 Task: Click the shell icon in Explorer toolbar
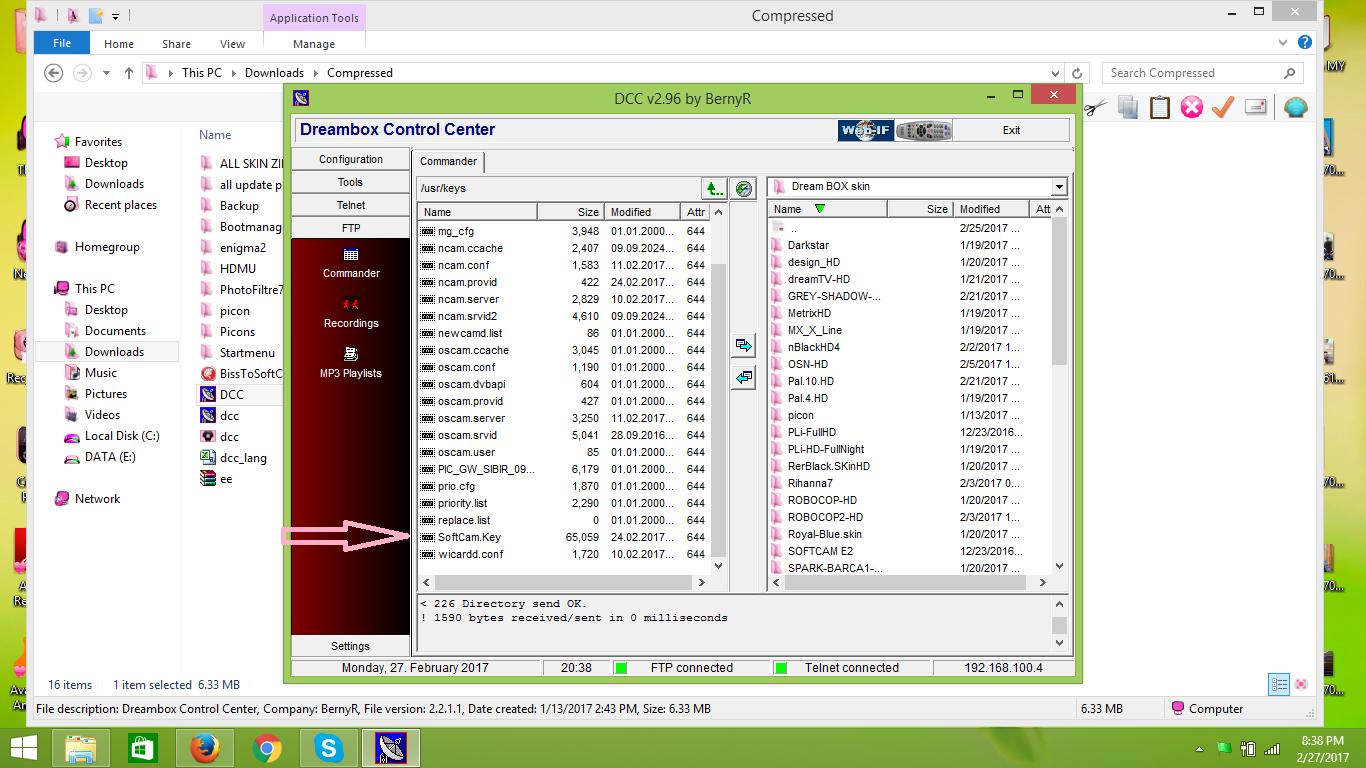point(1295,107)
